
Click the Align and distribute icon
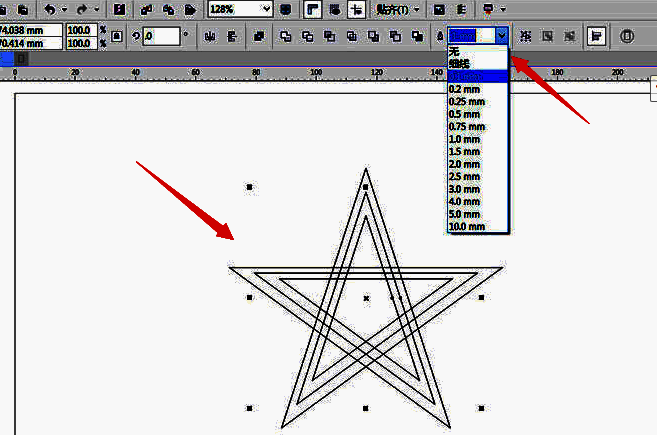[596, 36]
